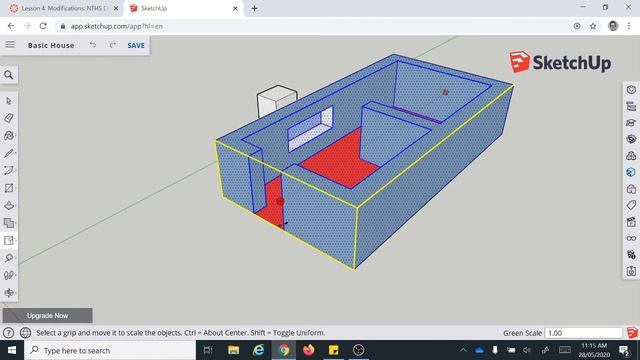Screen dimensions: 640x360
Task: Close the Lesson 4: Modifications tab
Action: (x=116, y=8)
